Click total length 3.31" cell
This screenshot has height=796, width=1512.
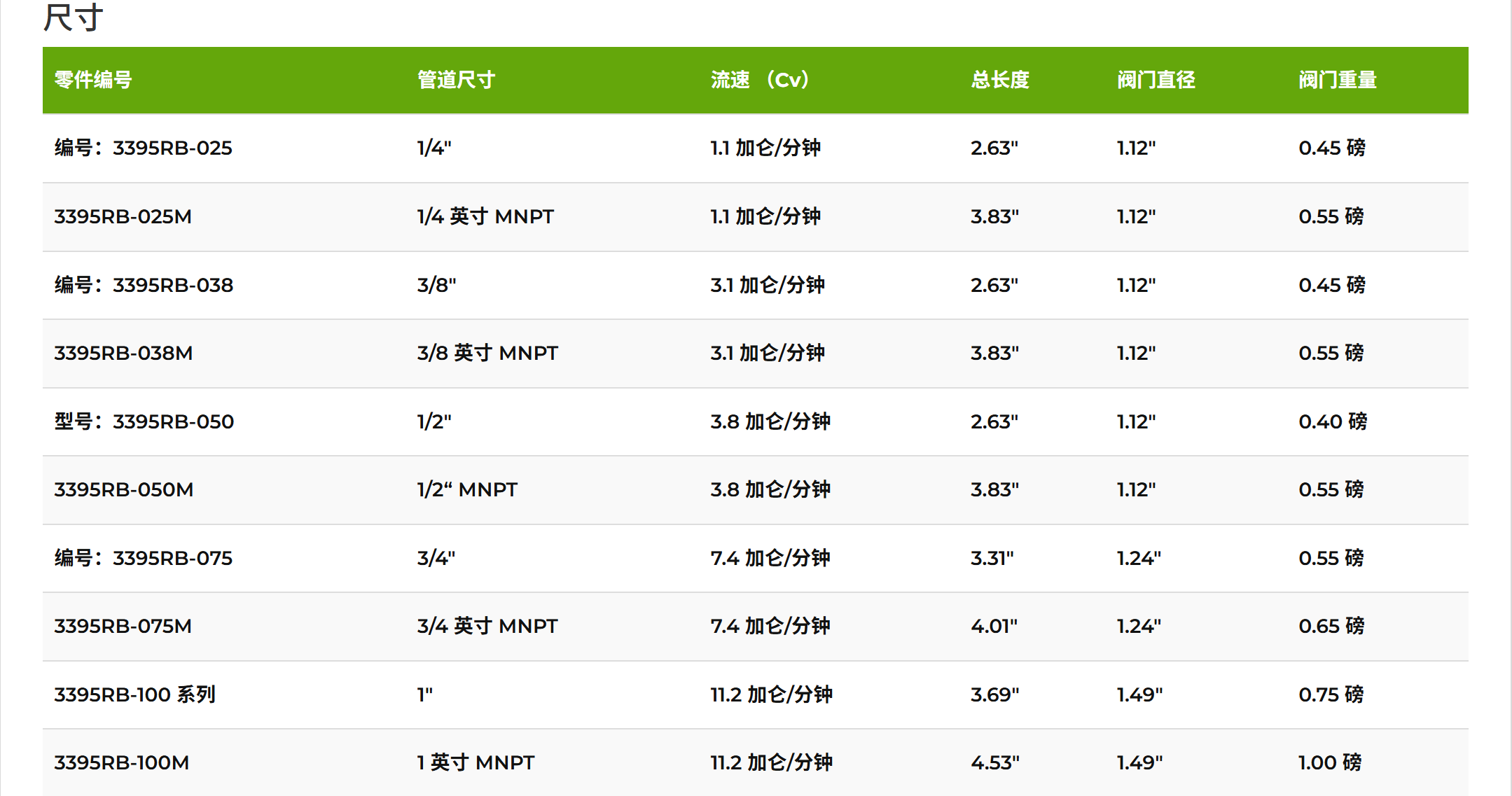tap(992, 558)
